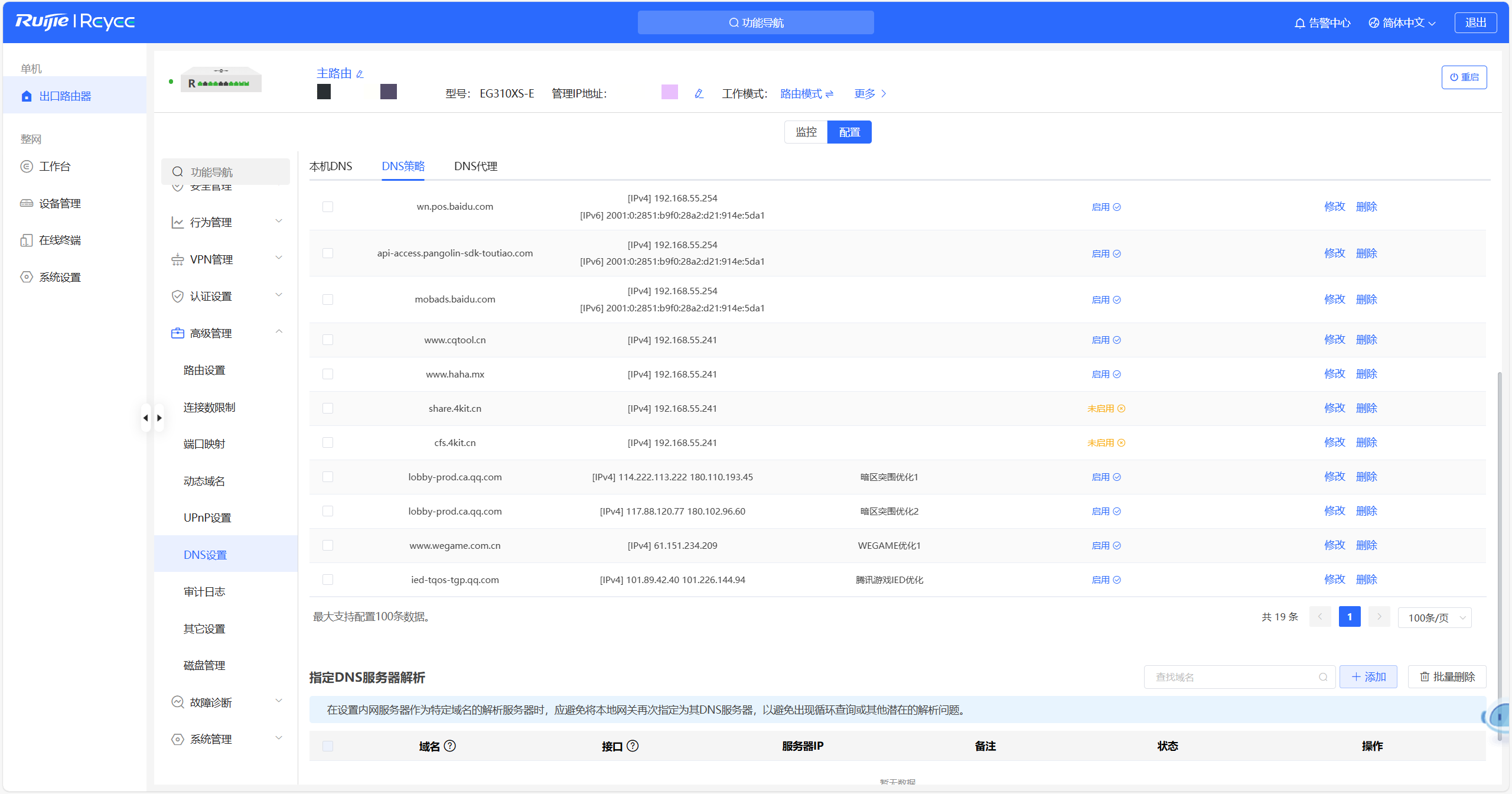Select the 设备管理 sidebar icon
The width and height of the screenshot is (1512, 794).
point(27,203)
